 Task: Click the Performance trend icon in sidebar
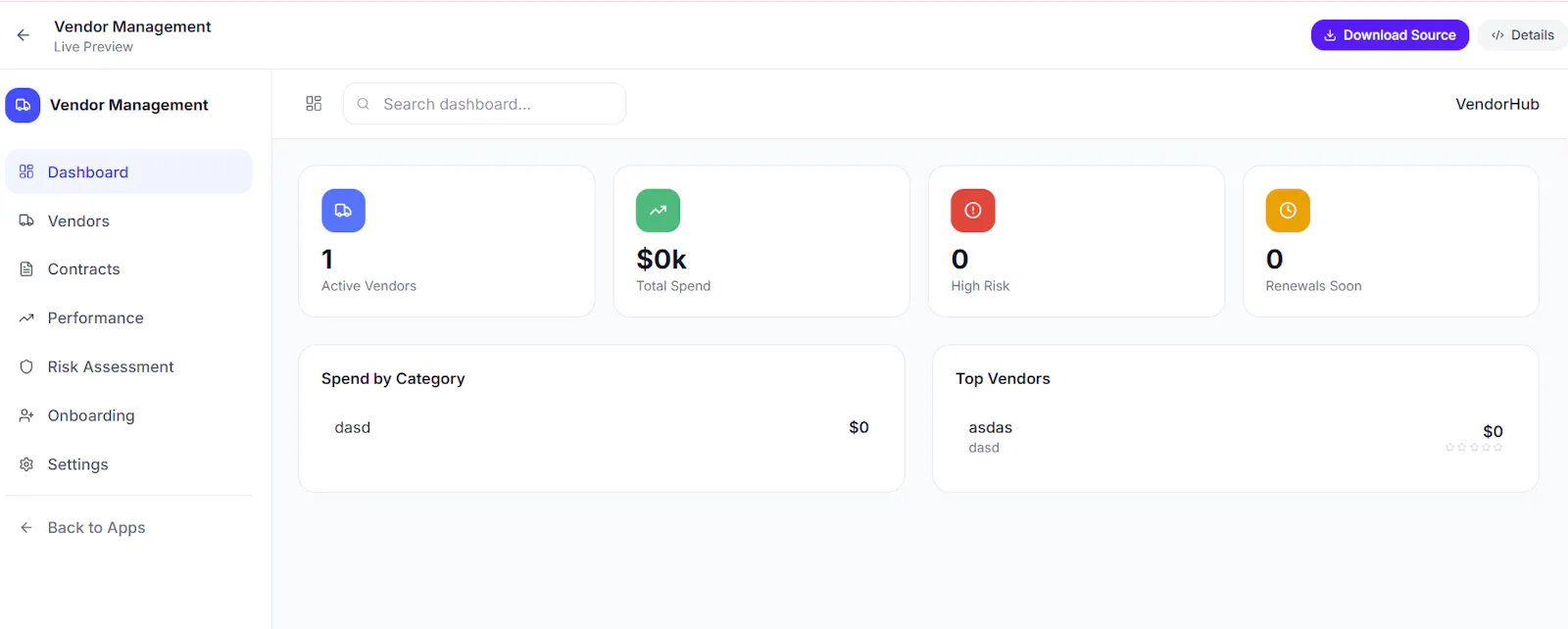(26, 318)
